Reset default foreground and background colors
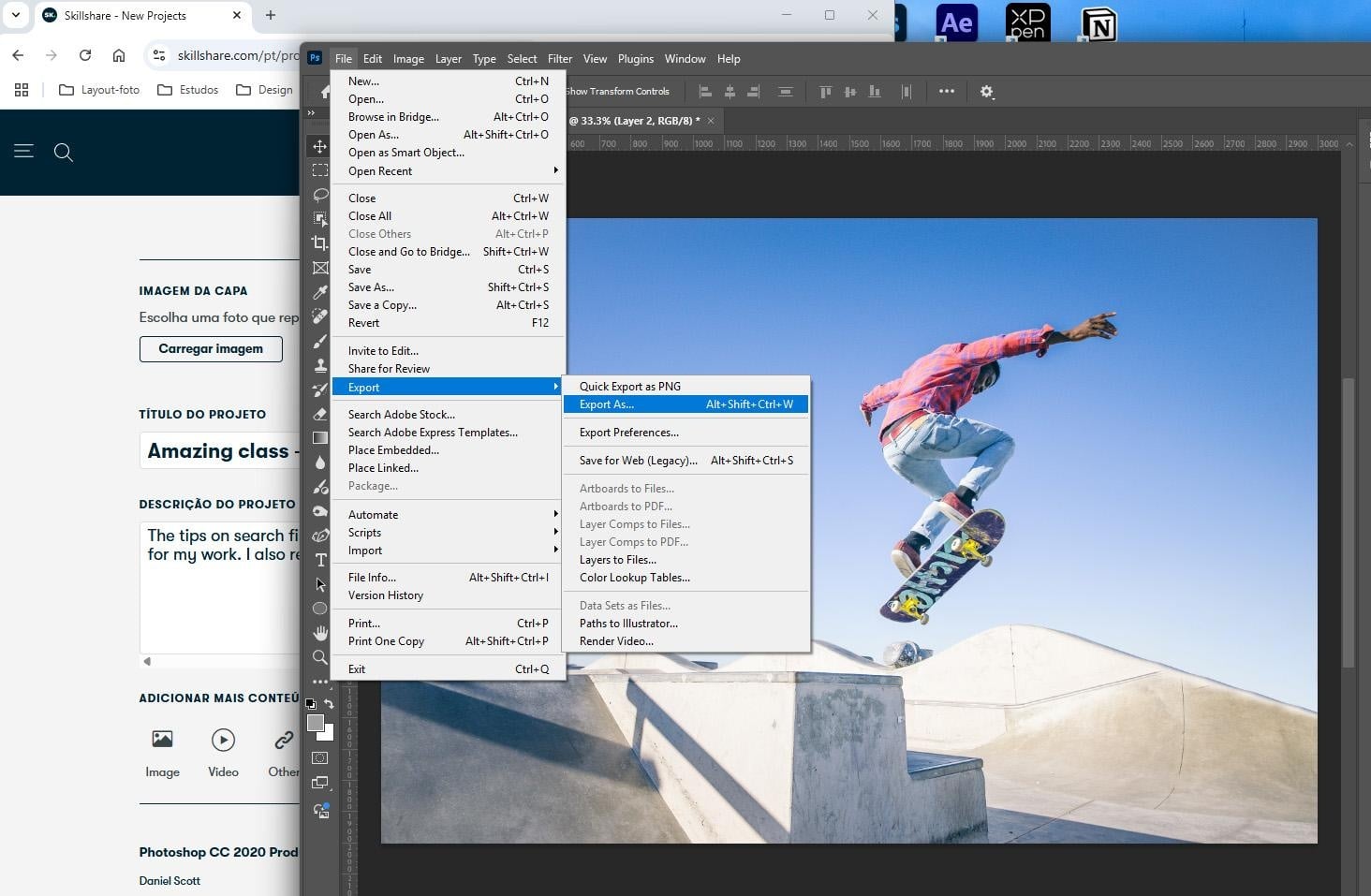 coord(311,704)
